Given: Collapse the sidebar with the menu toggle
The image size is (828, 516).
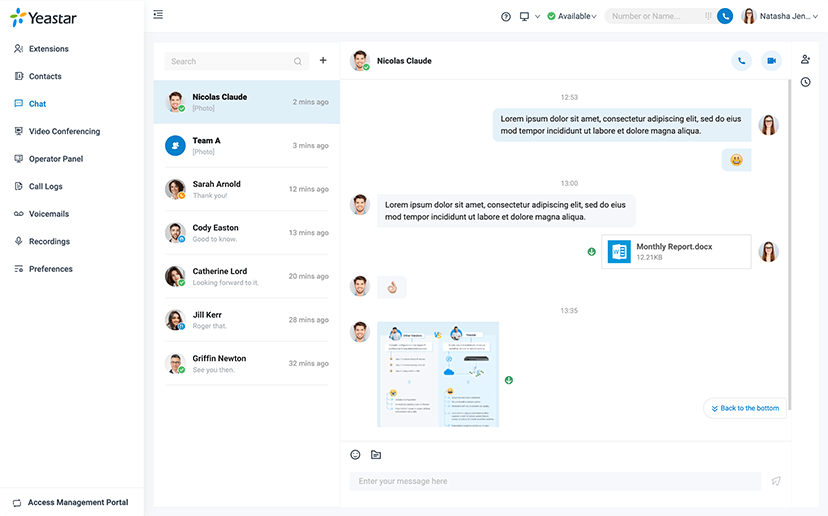Looking at the screenshot, I should [x=158, y=15].
